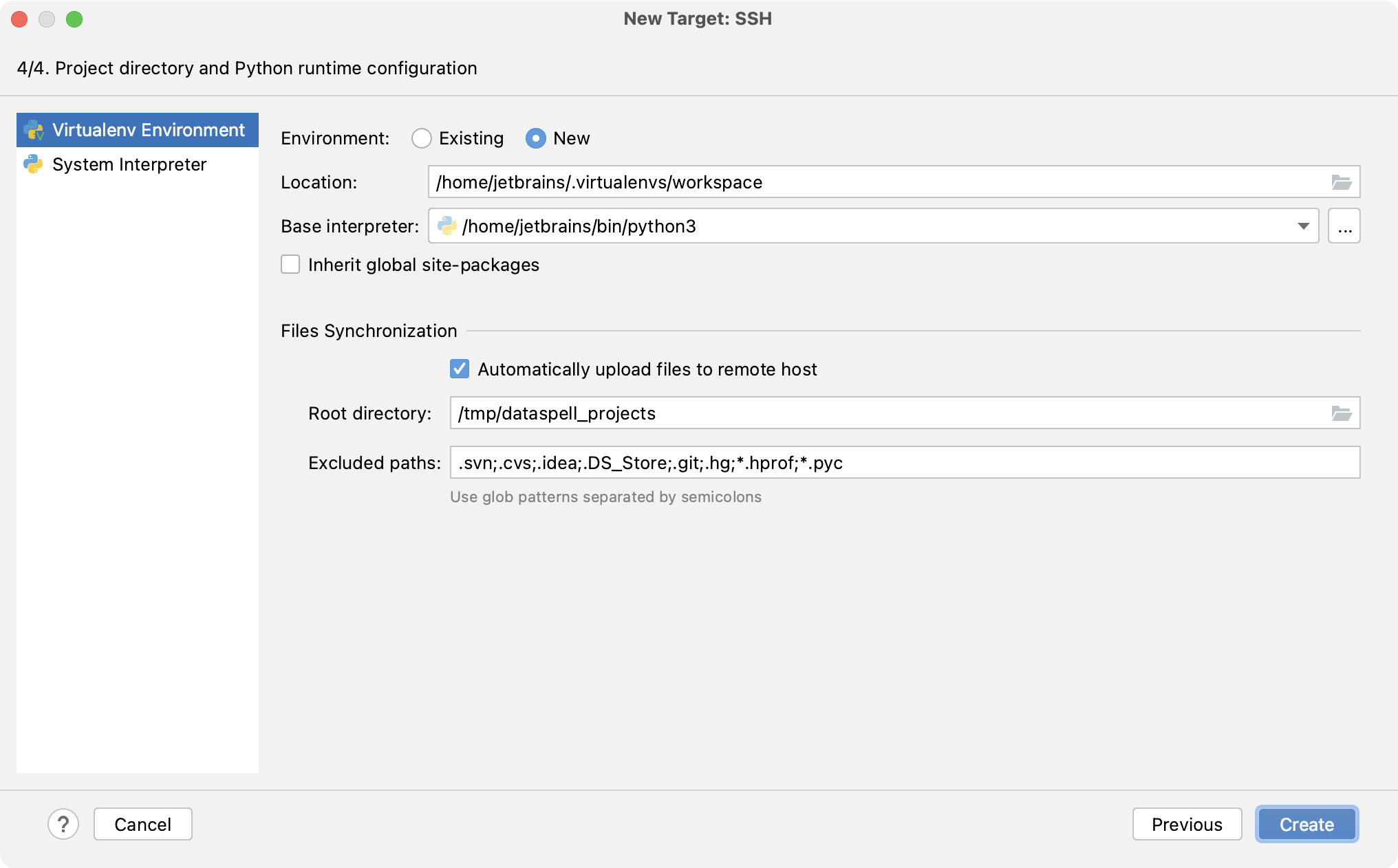
Task: Click the Excluded paths input field
Action: pyautogui.click(x=905, y=462)
